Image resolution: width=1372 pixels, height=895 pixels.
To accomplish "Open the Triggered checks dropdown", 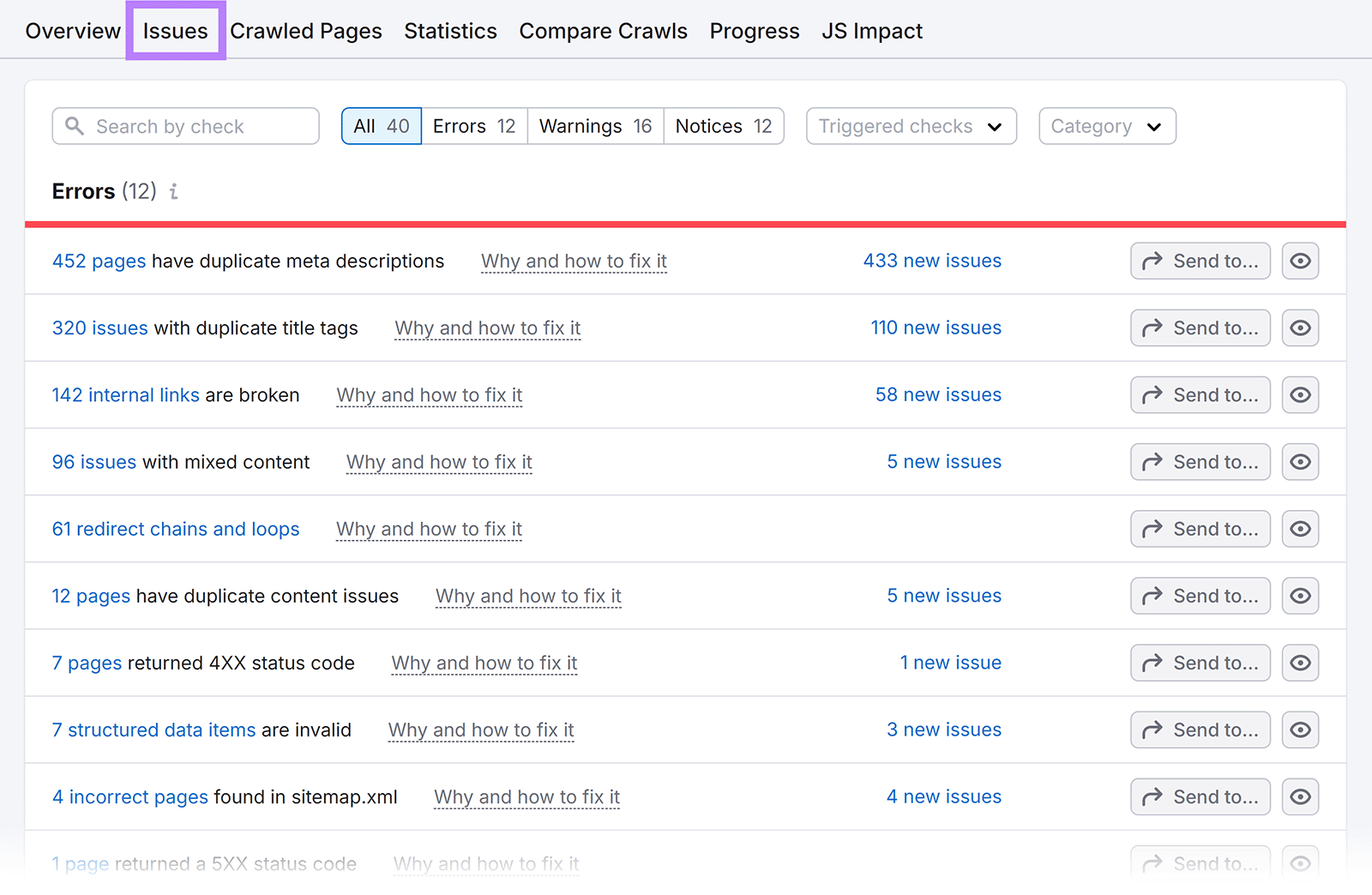I will pyautogui.click(x=910, y=126).
